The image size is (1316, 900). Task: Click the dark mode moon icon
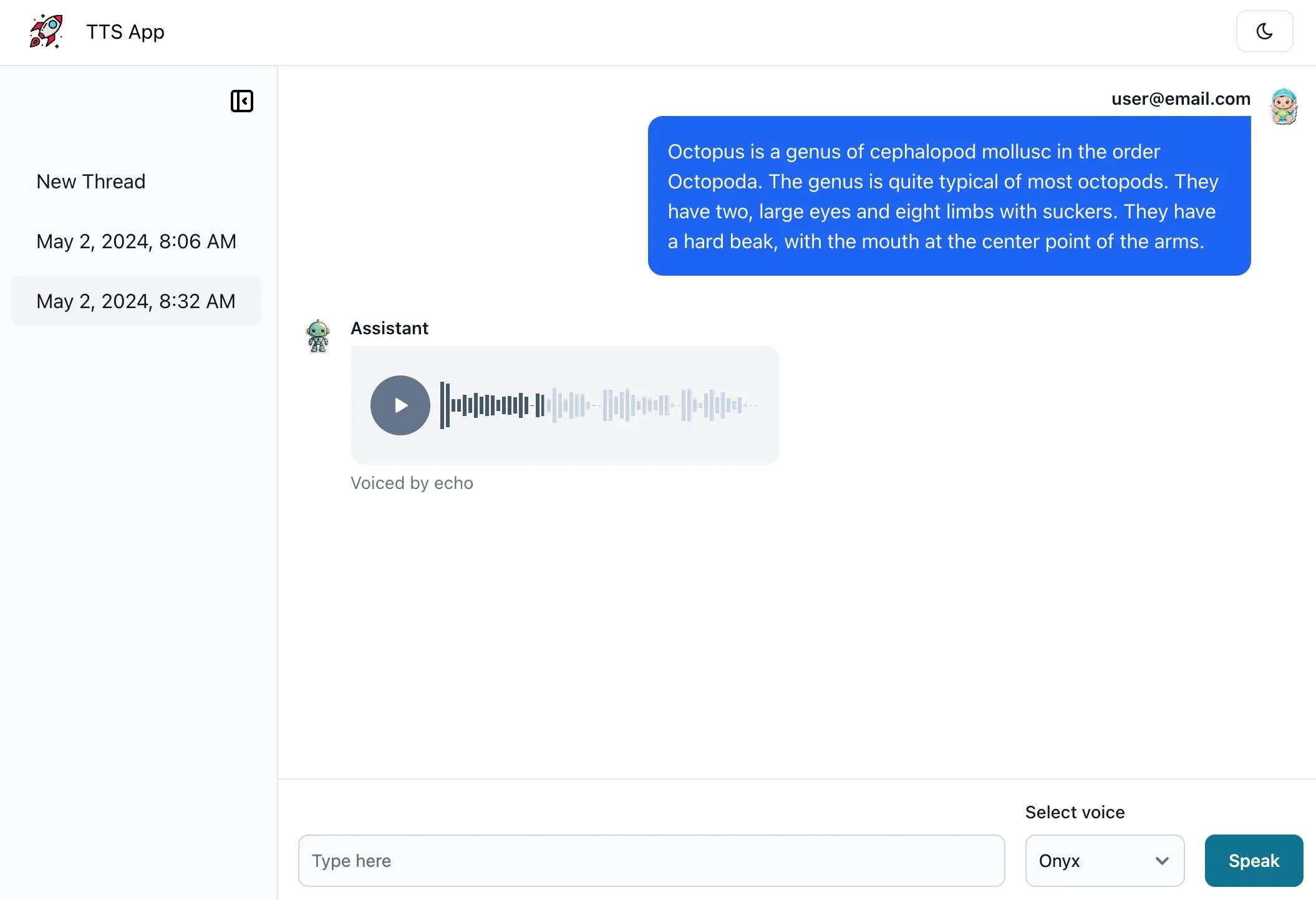tap(1265, 31)
